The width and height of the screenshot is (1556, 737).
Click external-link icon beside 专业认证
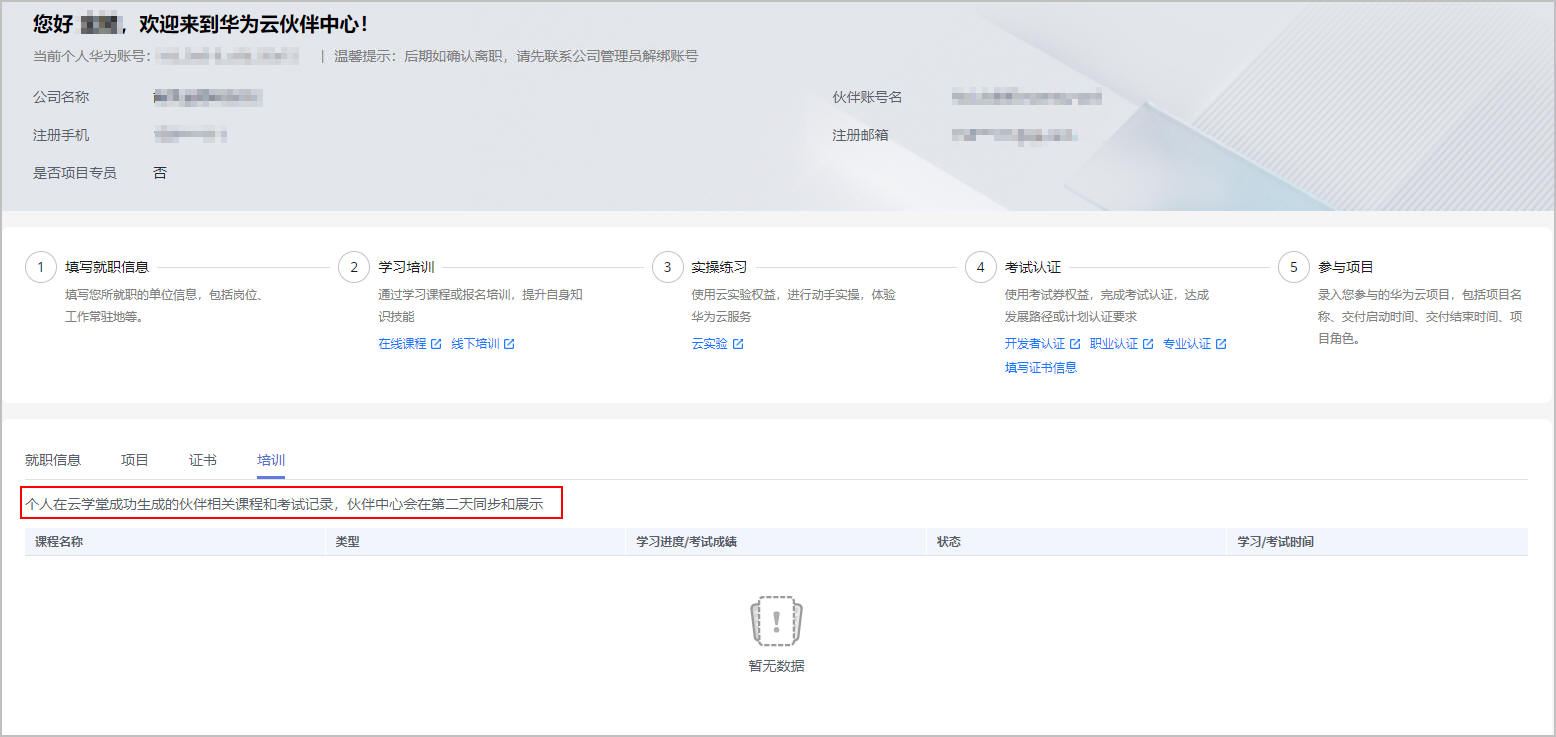(1221, 344)
